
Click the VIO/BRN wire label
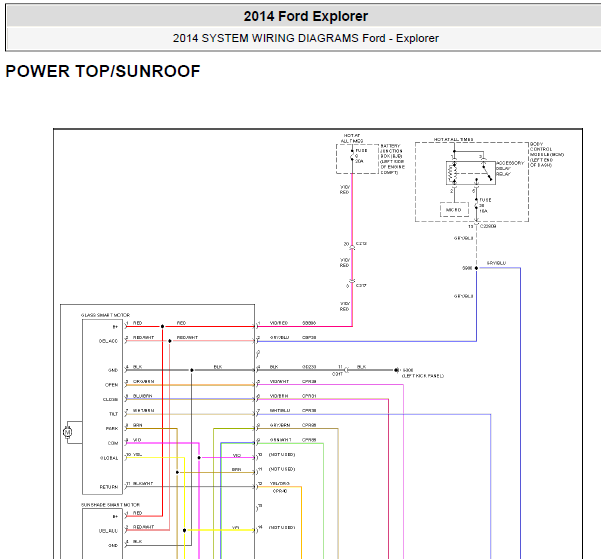pyautogui.click(x=279, y=396)
